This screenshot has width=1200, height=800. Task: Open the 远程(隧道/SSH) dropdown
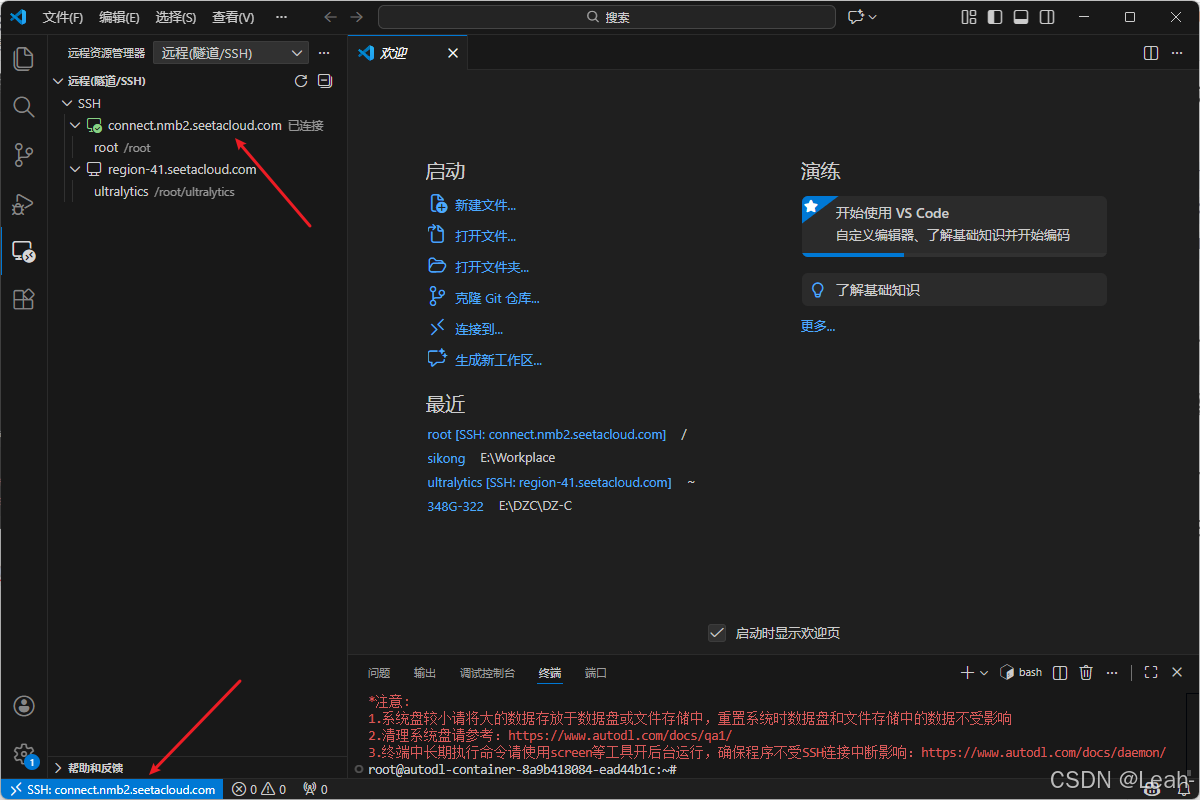230,52
